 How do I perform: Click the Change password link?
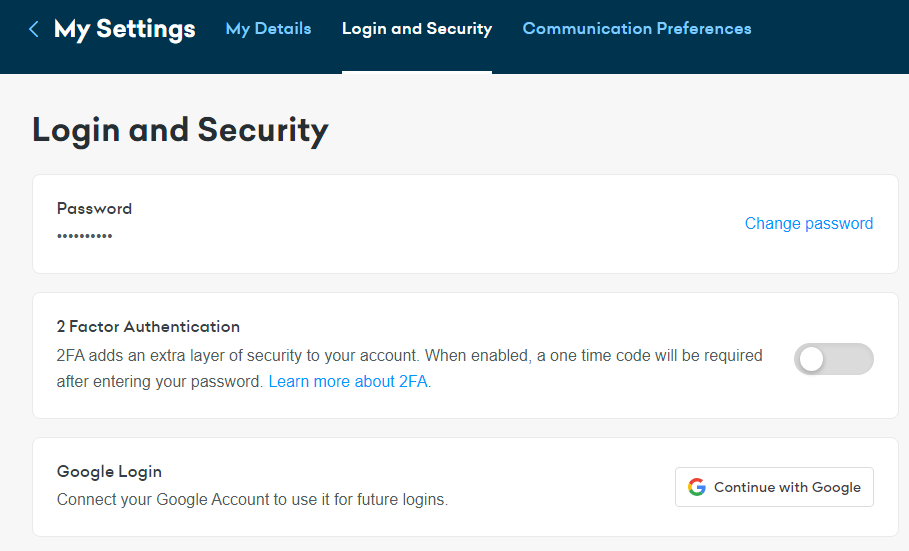(808, 224)
